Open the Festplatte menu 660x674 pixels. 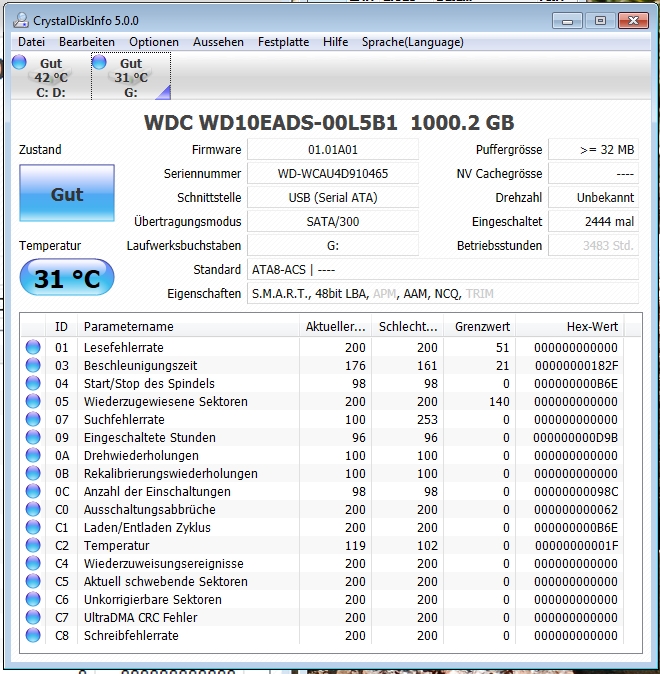tap(283, 42)
